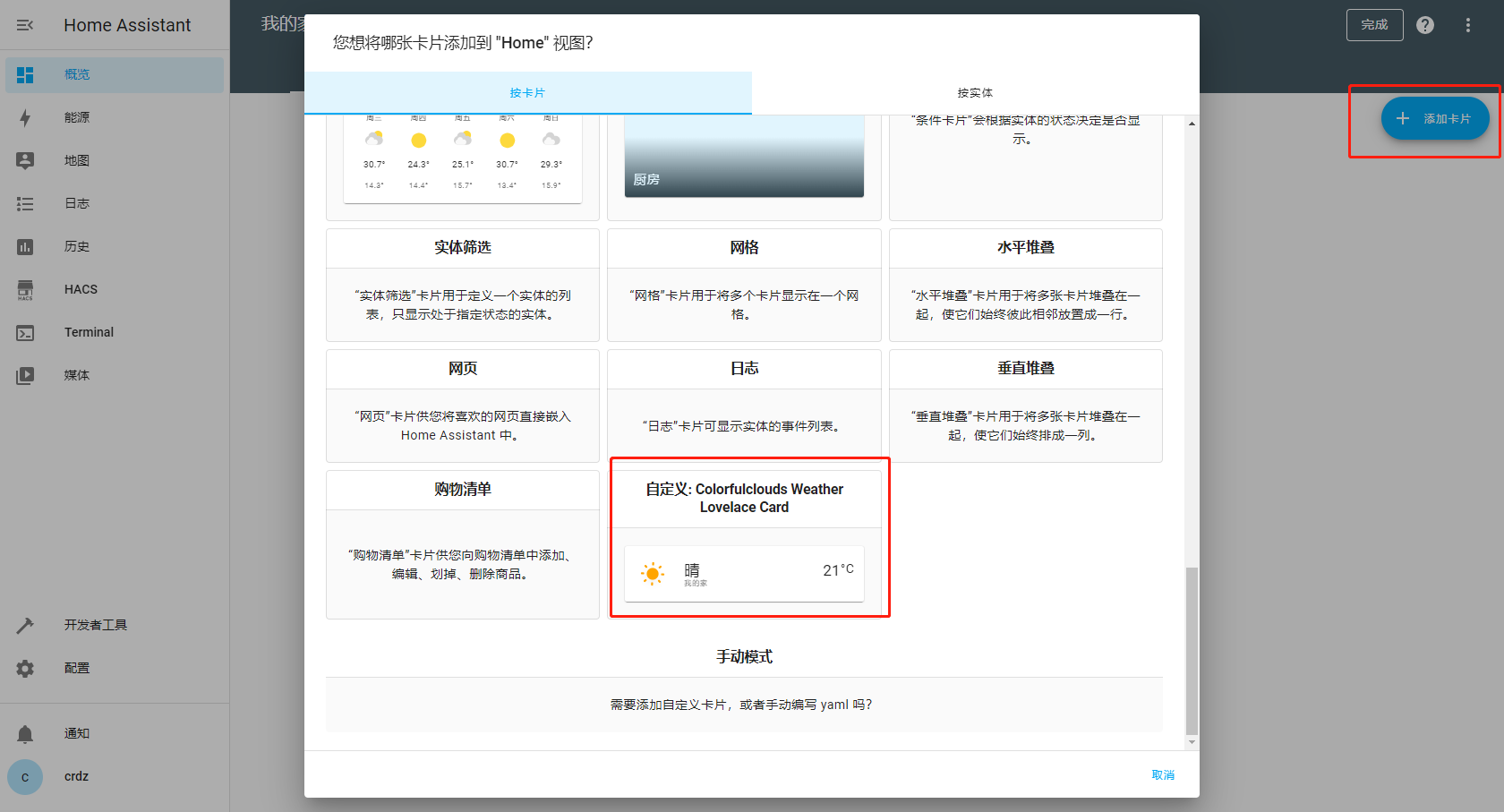Open the three-dot overflow menu
Viewport: 1504px width, 812px height.
point(1467,25)
